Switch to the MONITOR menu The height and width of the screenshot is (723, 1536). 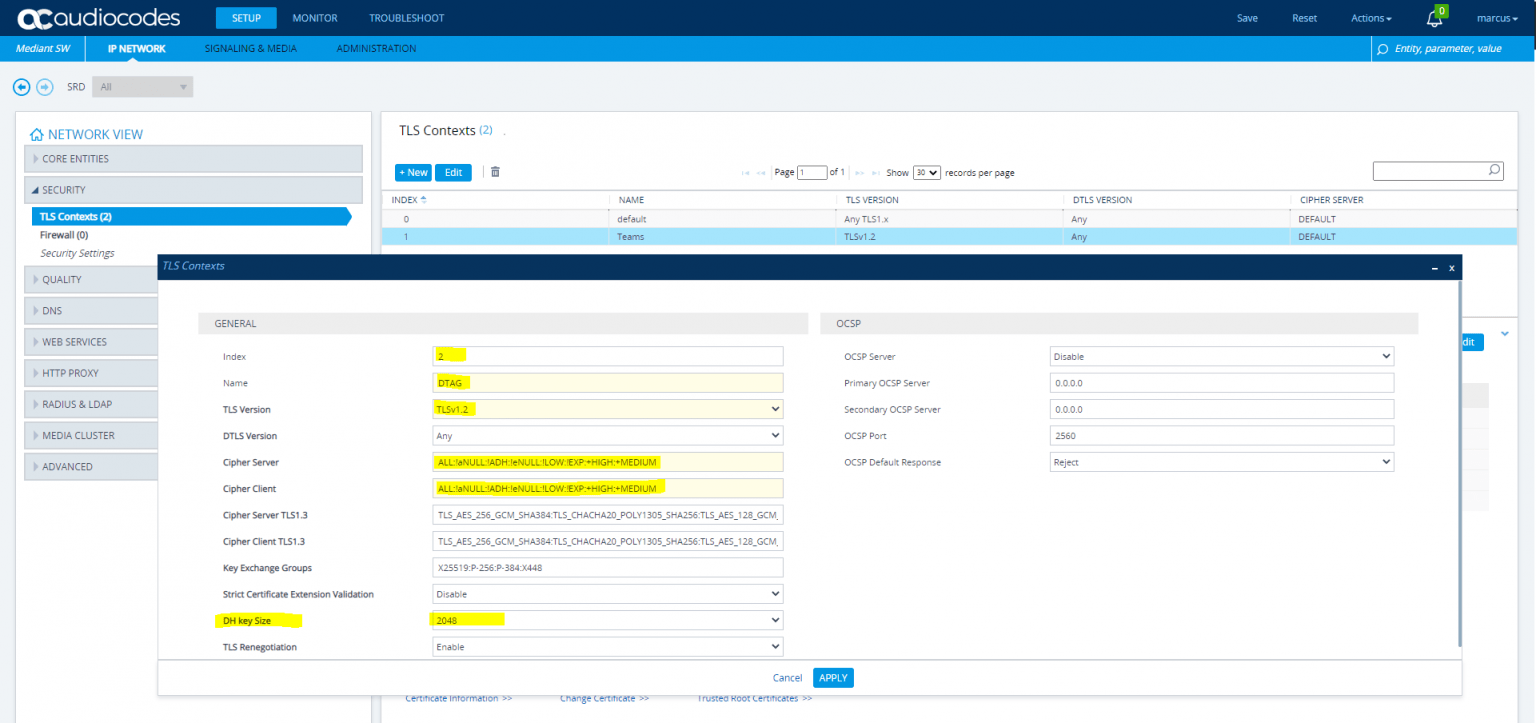point(314,17)
